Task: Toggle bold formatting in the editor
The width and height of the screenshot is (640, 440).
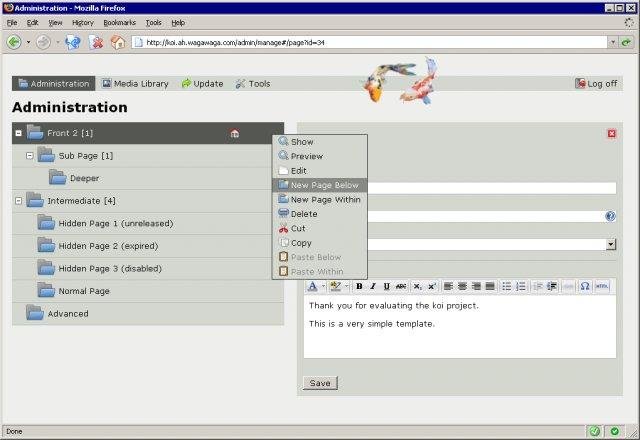Action: tap(359, 286)
